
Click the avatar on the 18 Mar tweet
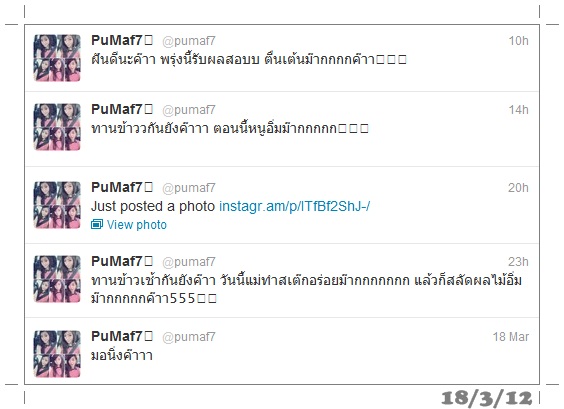point(57,354)
